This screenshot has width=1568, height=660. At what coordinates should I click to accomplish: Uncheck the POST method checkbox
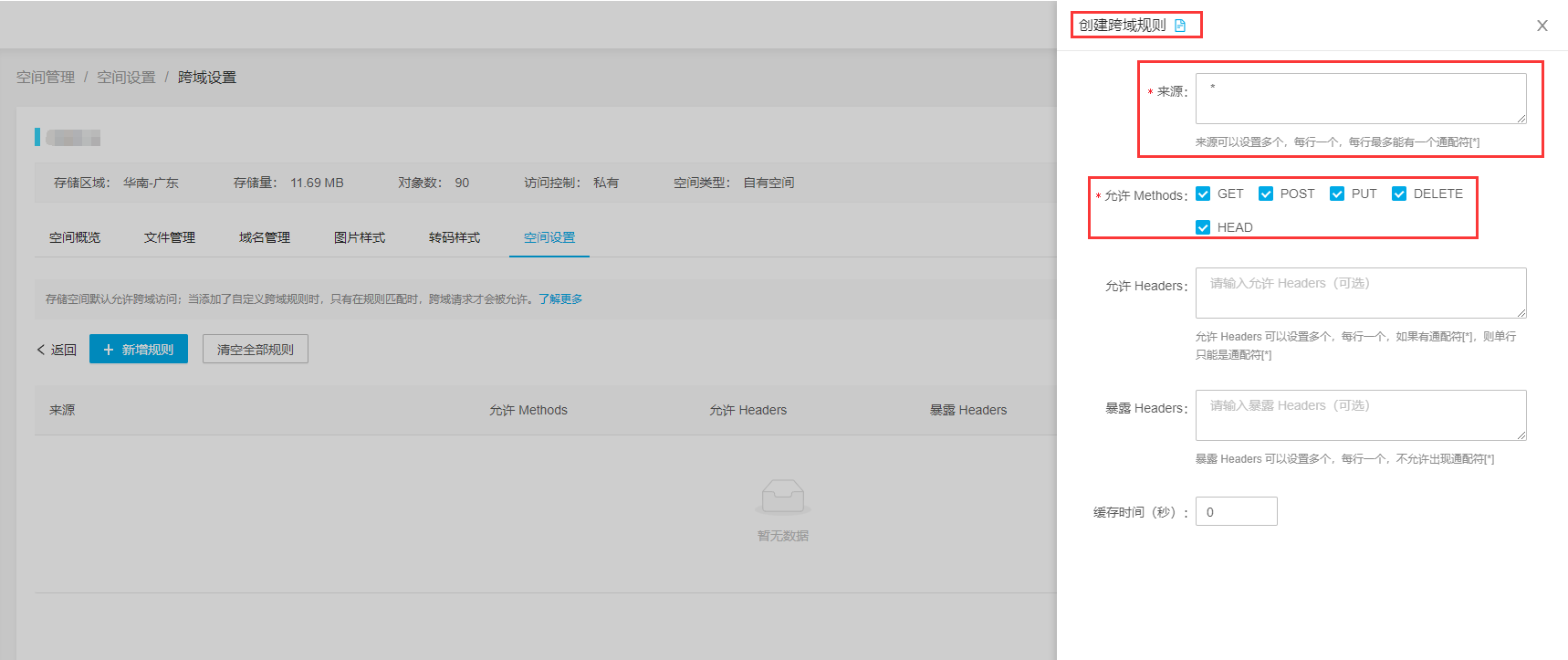pos(1266,194)
